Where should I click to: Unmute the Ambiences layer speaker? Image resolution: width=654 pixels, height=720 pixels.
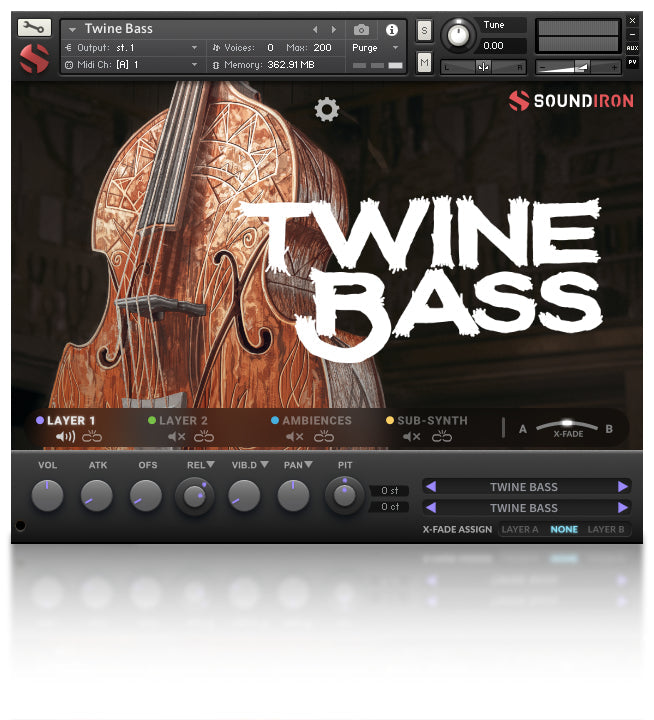[x=294, y=437]
